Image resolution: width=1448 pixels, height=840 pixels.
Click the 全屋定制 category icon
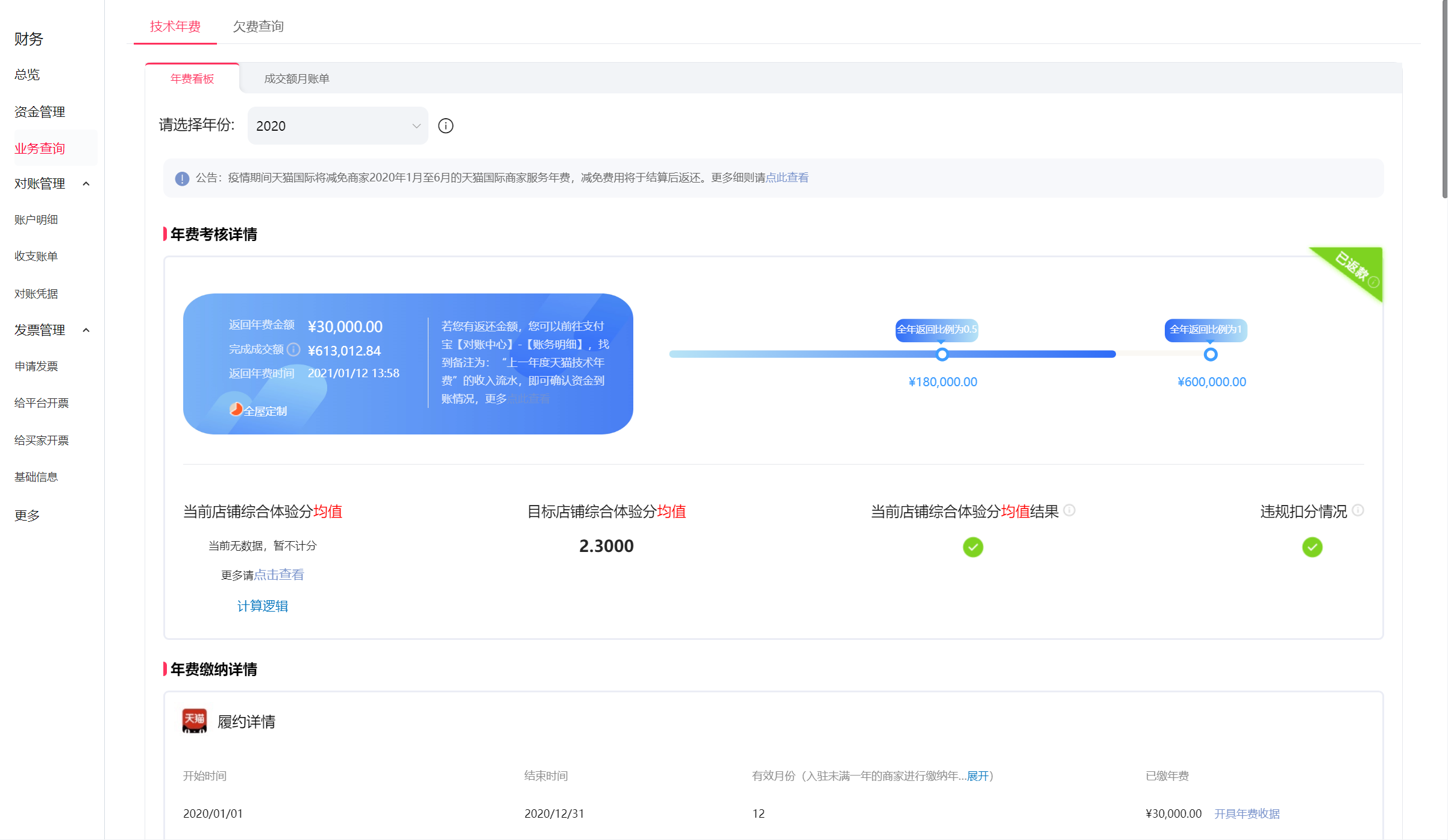pos(236,410)
